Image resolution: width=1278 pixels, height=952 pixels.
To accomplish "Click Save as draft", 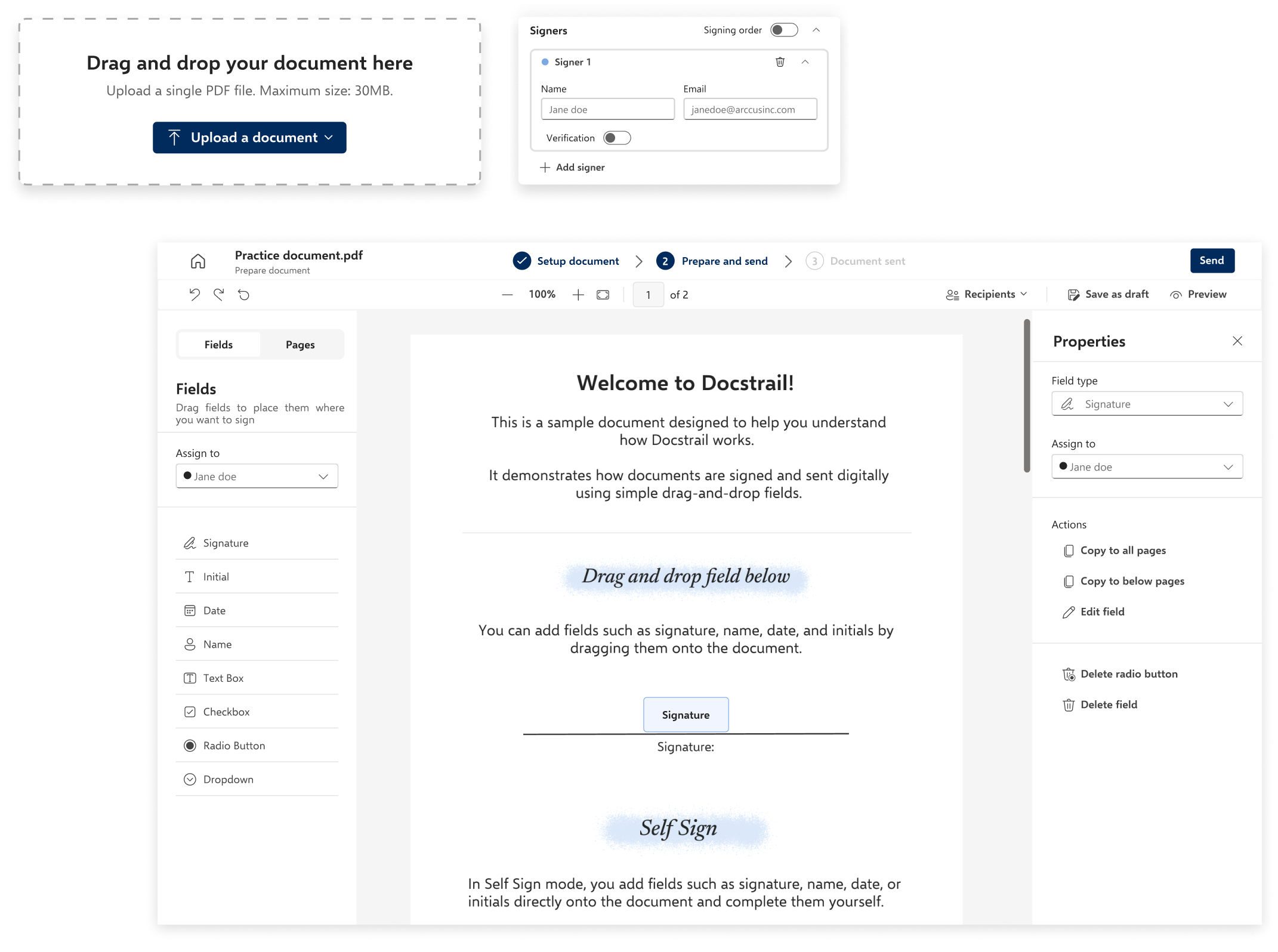I will click(1108, 295).
